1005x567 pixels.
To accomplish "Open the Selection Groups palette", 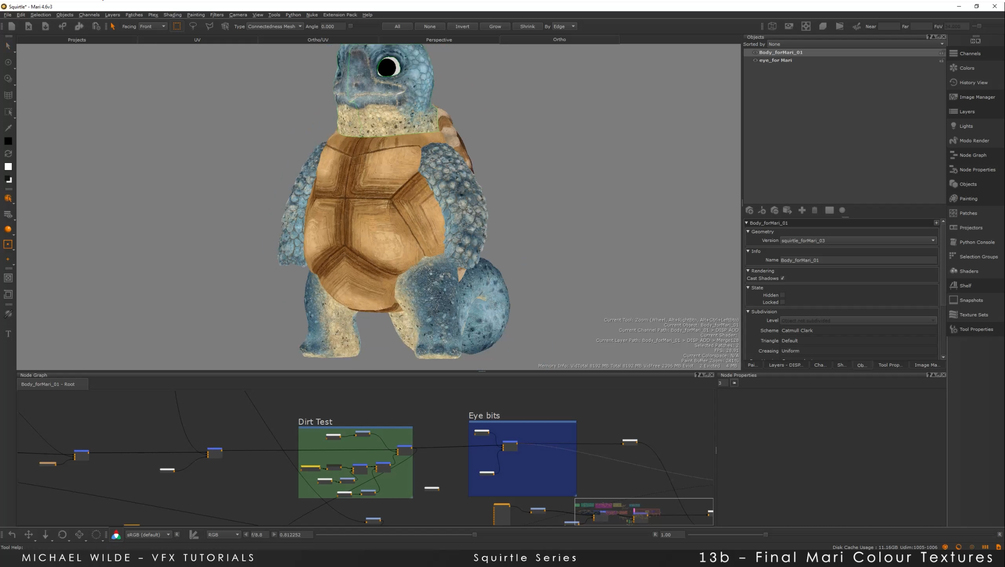I will click(x=977, y=256).
